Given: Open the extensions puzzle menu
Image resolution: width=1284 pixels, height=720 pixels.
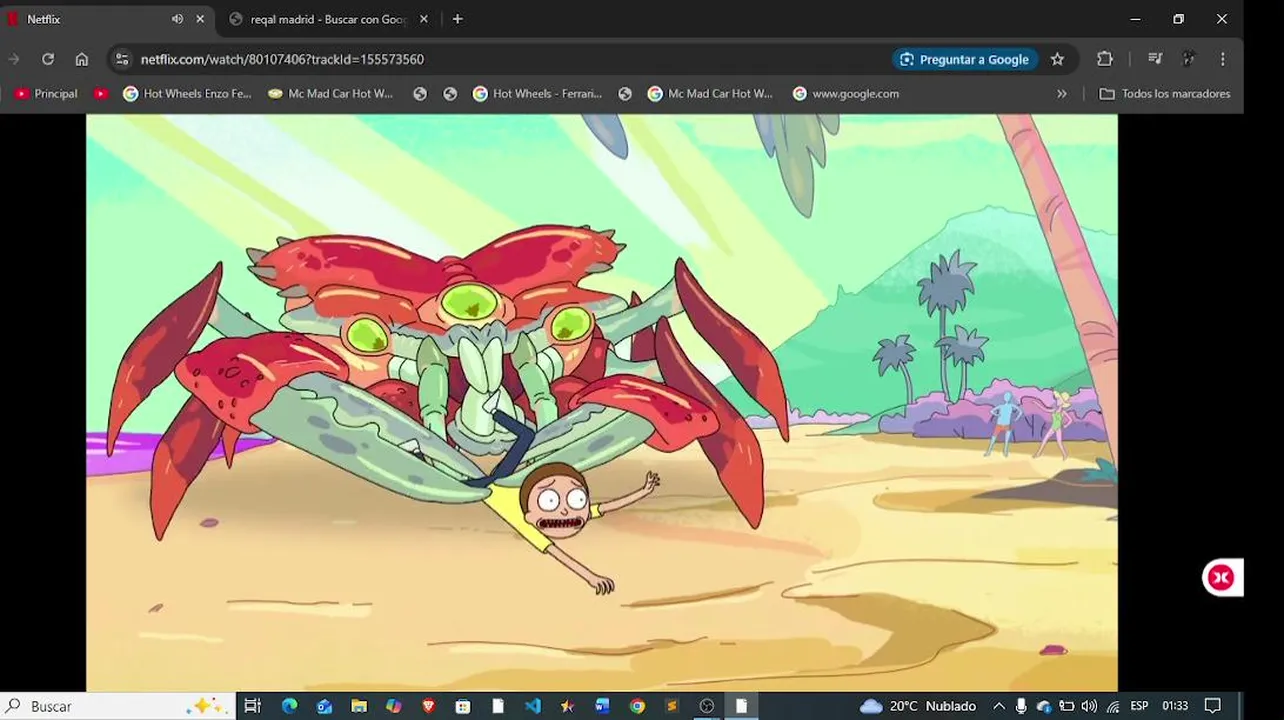Looking at the screenshot, I should [1105, 59].
